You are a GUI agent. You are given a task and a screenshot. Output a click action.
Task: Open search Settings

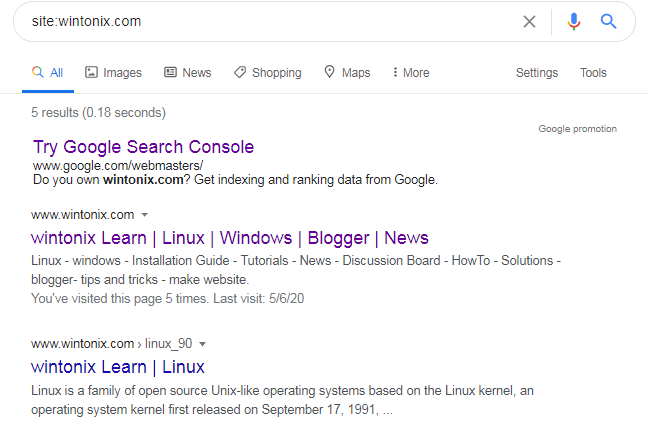pyautogui.click(x=537, y=73)
